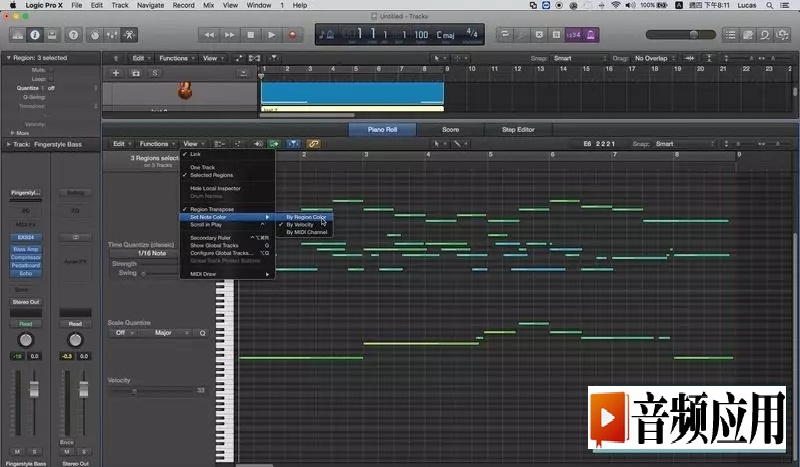The image size is (800, 467).
Task: Click the Fast Forward transport button
Action: point(230,35)
